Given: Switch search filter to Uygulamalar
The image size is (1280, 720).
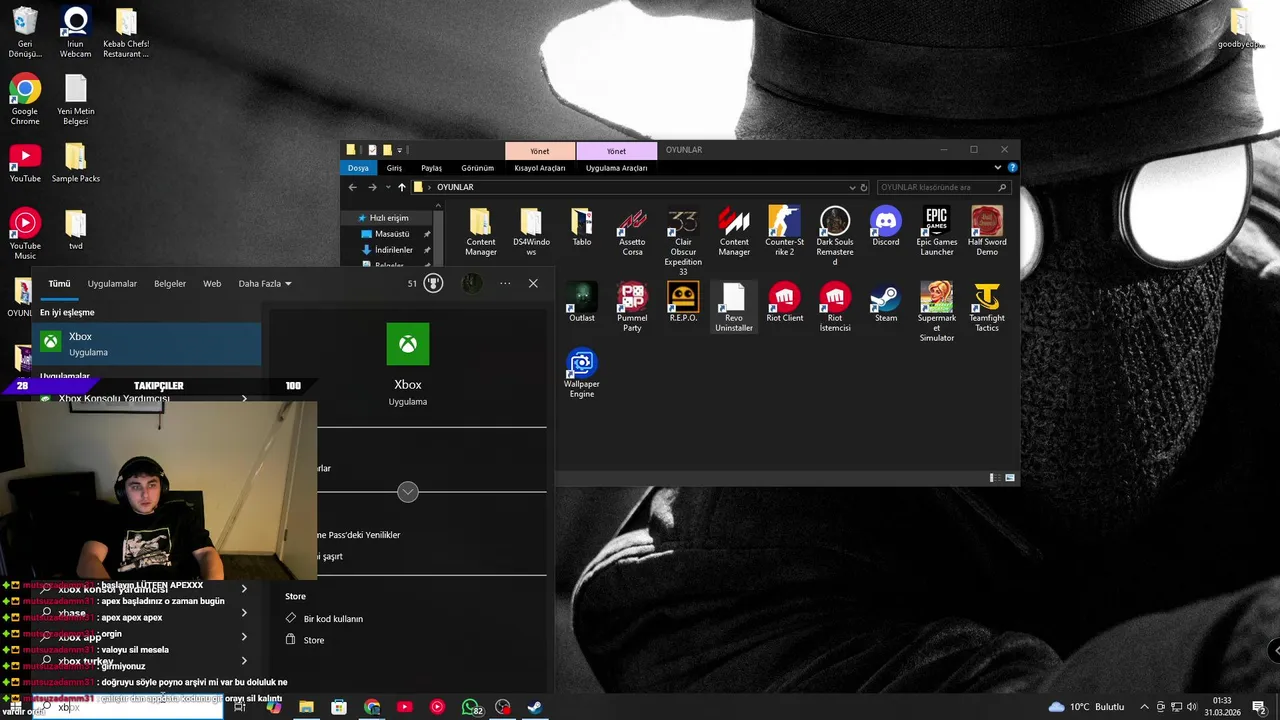Looking at the screenshot, I should (112, 283).
